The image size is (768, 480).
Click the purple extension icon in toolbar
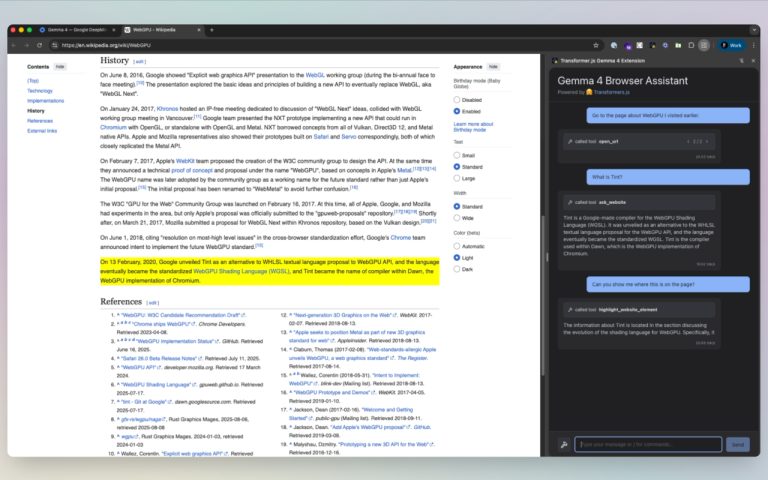click(627, 46)
